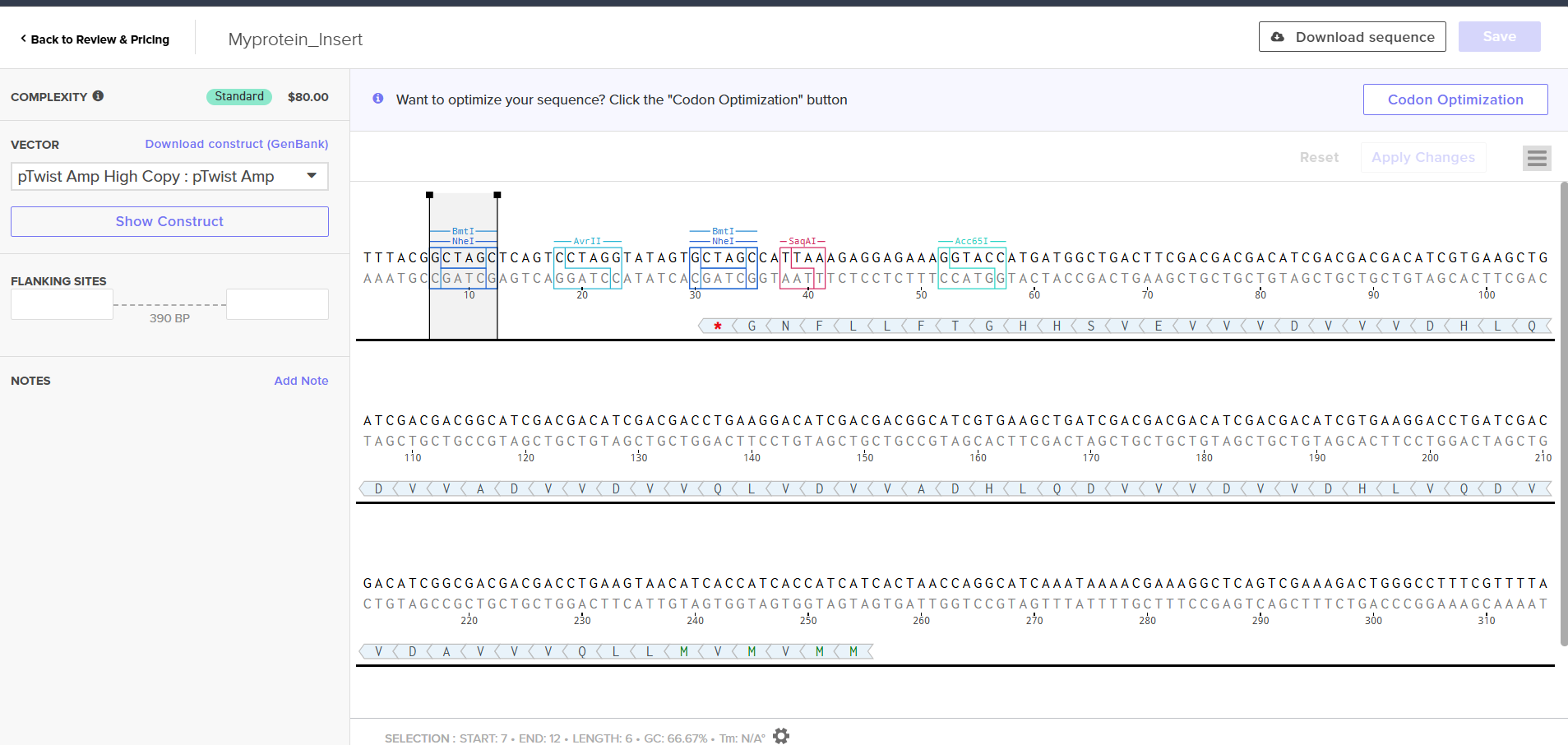The width and height of the screenshot is (1568, 745).
Task: Click the vertical scrollbar of sequence view
Action: [x=1563, y=411]
